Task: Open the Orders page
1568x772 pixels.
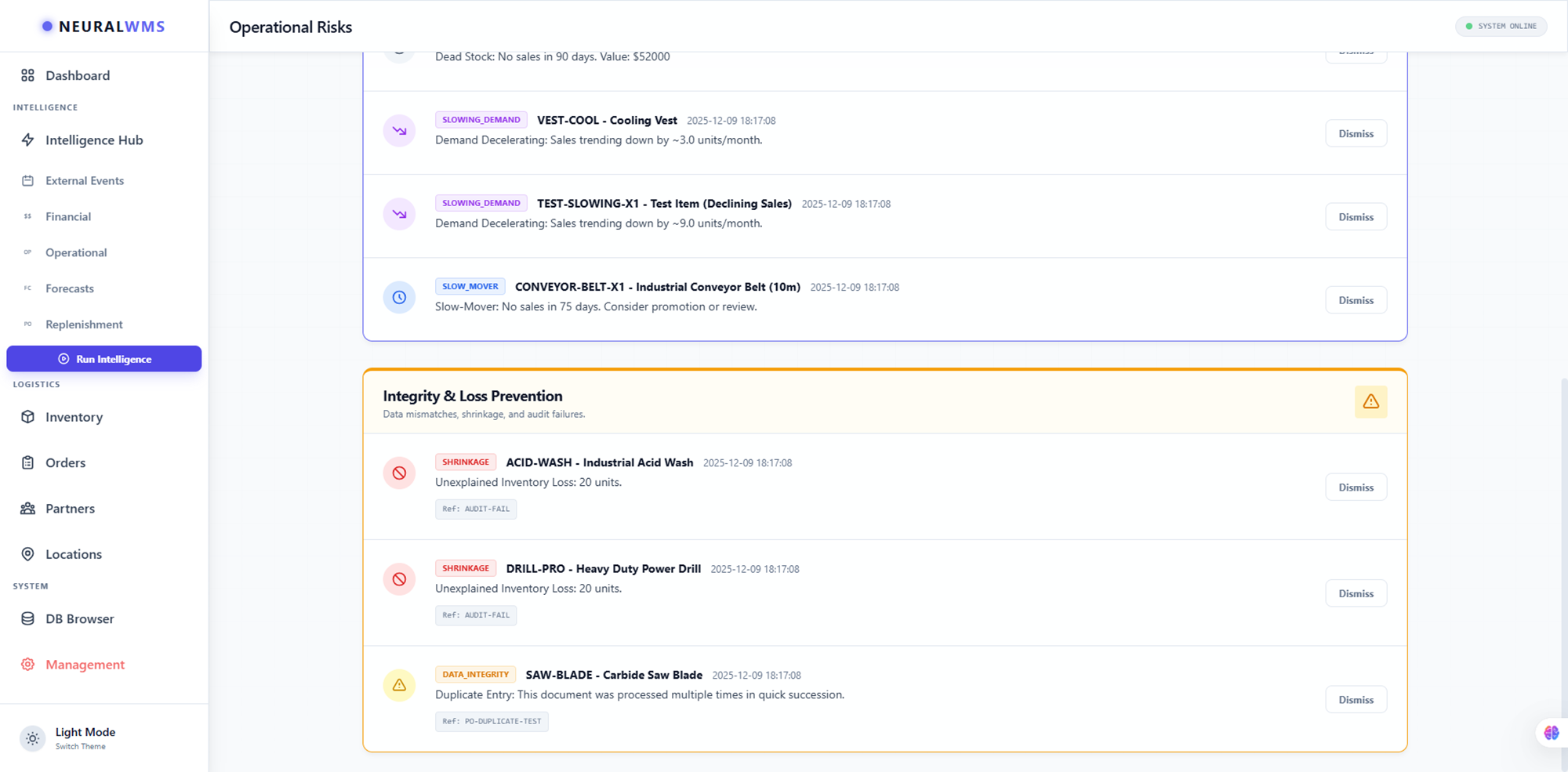Action: (65, 463)
